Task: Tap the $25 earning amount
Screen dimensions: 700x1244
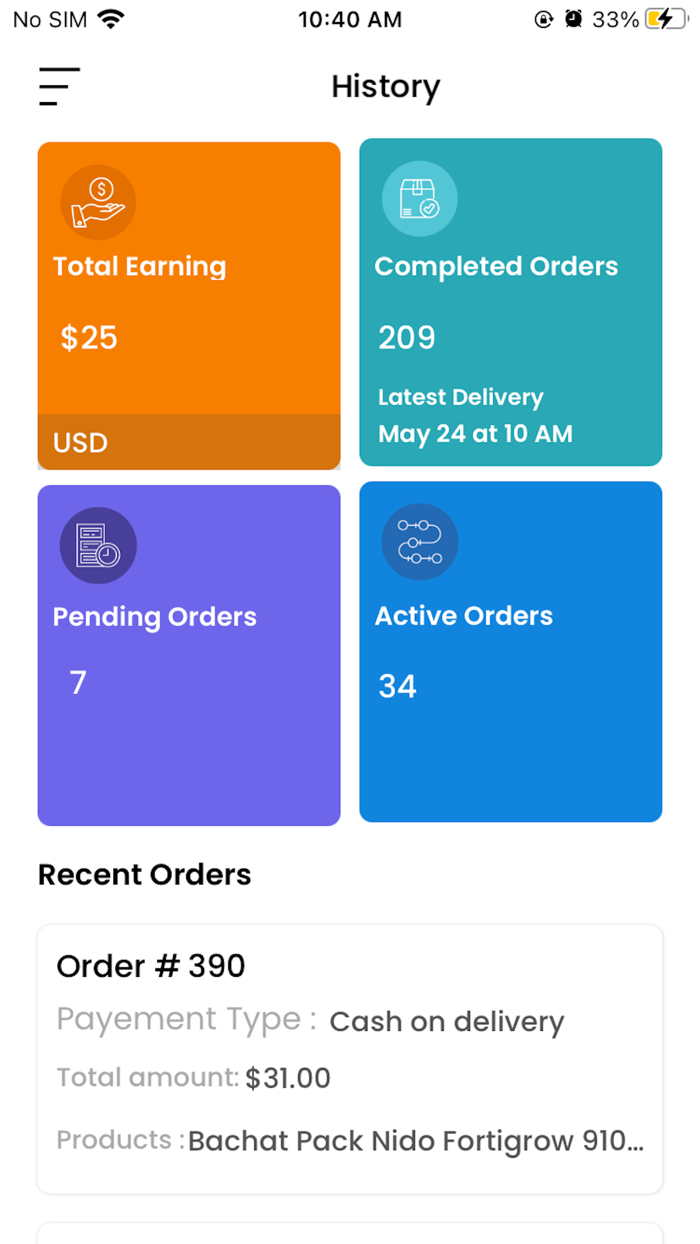Action: coord(89,338)
